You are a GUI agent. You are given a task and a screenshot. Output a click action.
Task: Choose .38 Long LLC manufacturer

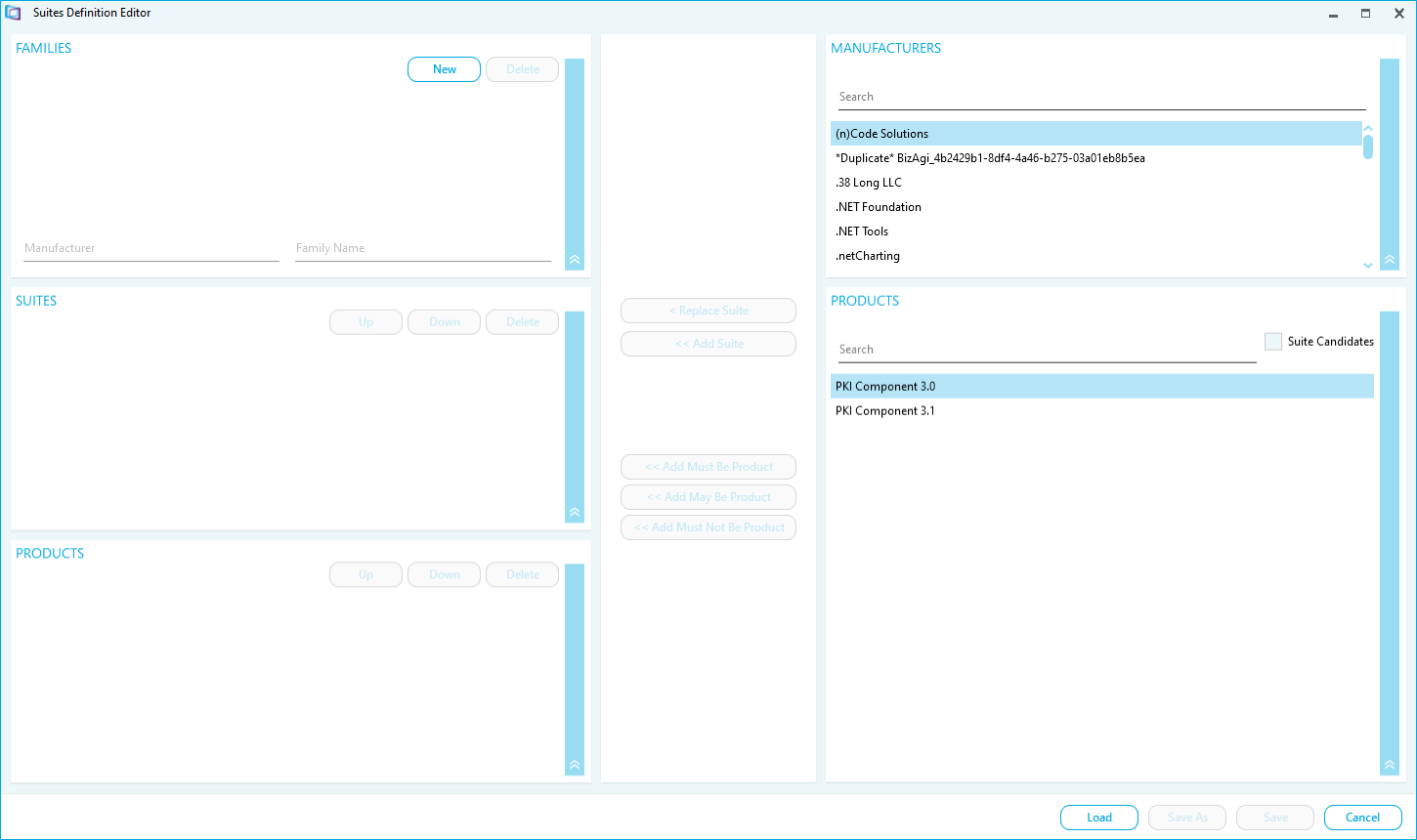(x=869, y=183)
